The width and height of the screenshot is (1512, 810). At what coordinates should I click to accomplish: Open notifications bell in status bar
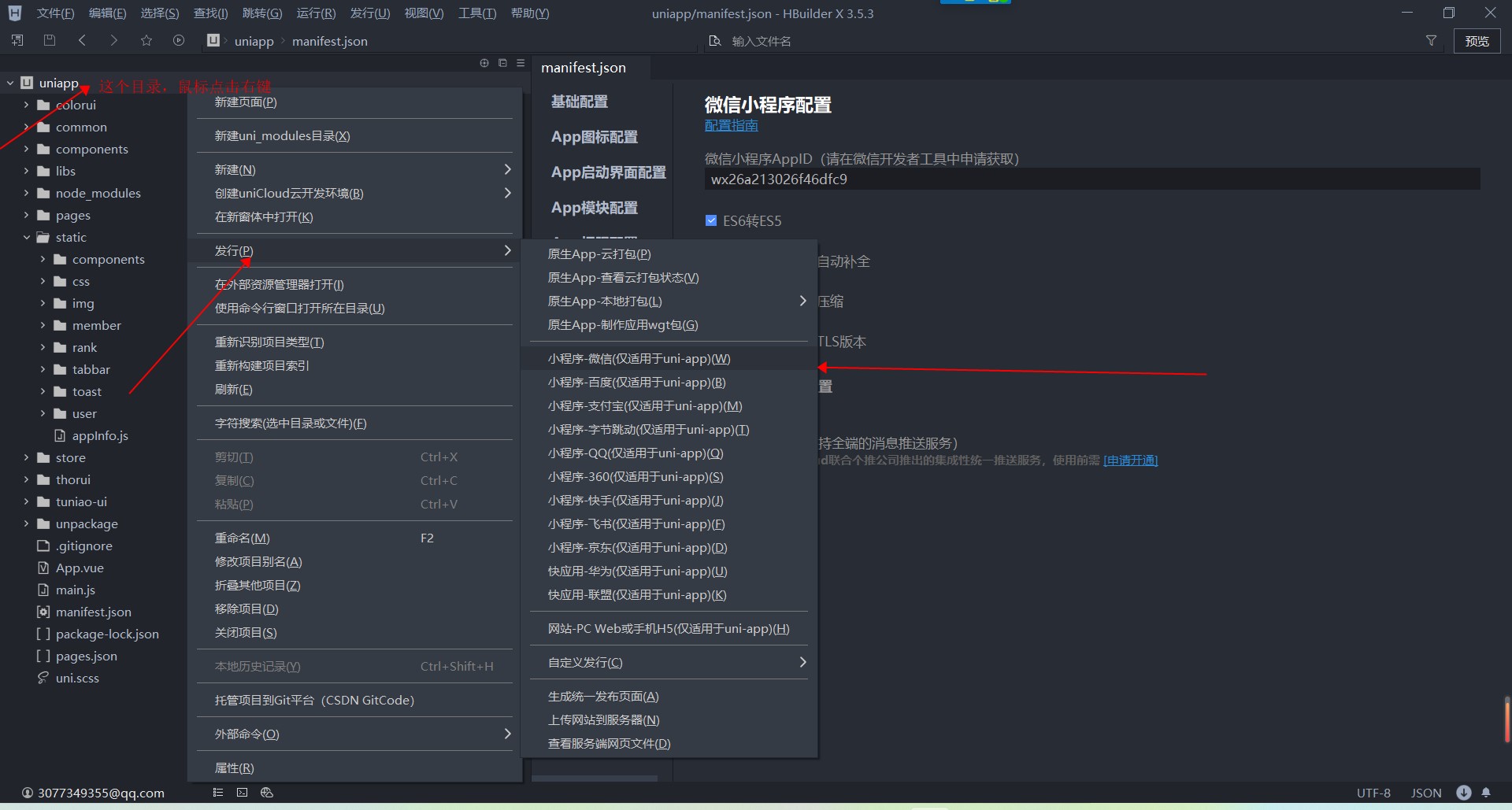click(x=1486, y=793)
